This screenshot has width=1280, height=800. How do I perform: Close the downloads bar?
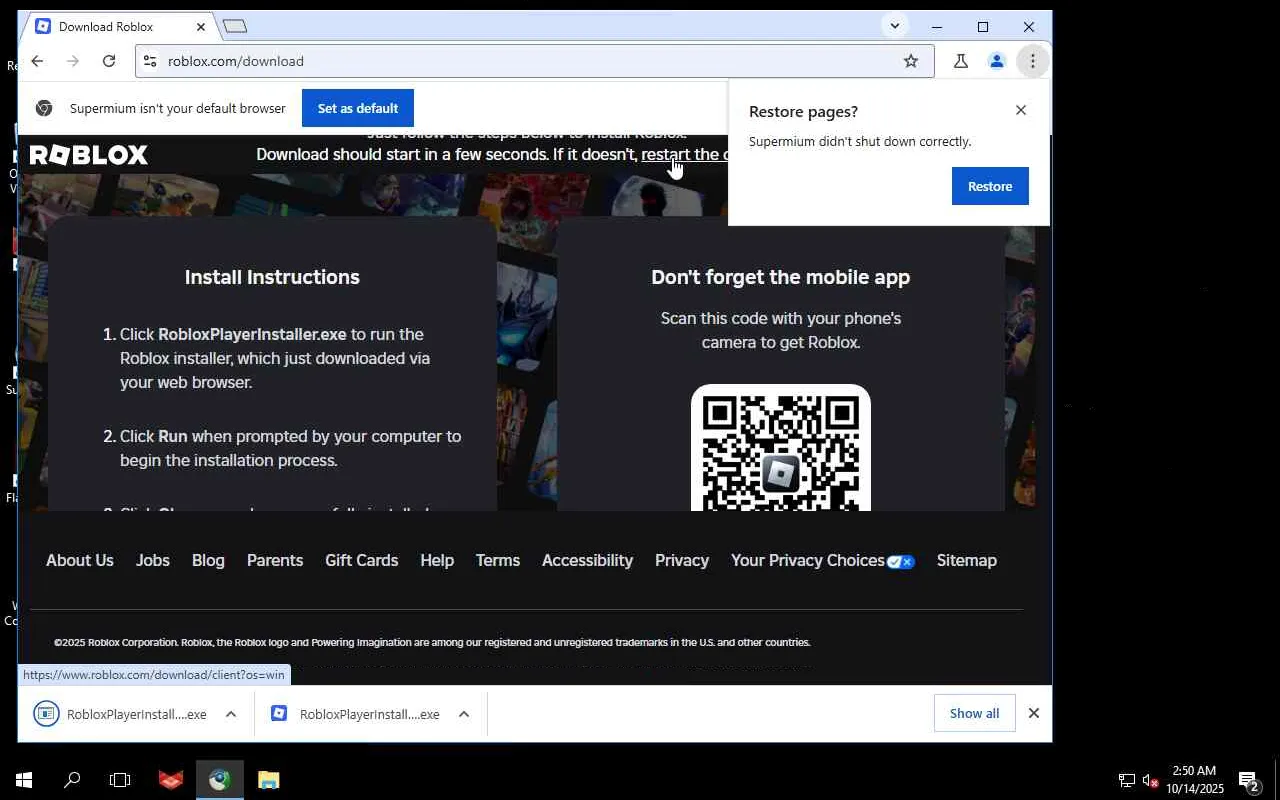click(x=1034, y=713)
